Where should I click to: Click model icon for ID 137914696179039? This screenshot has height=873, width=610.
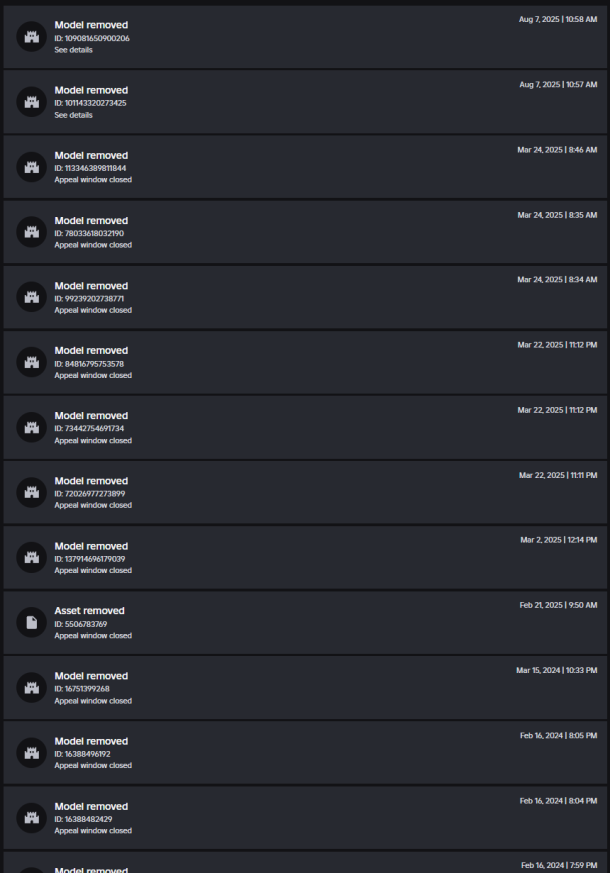(31, 558)
